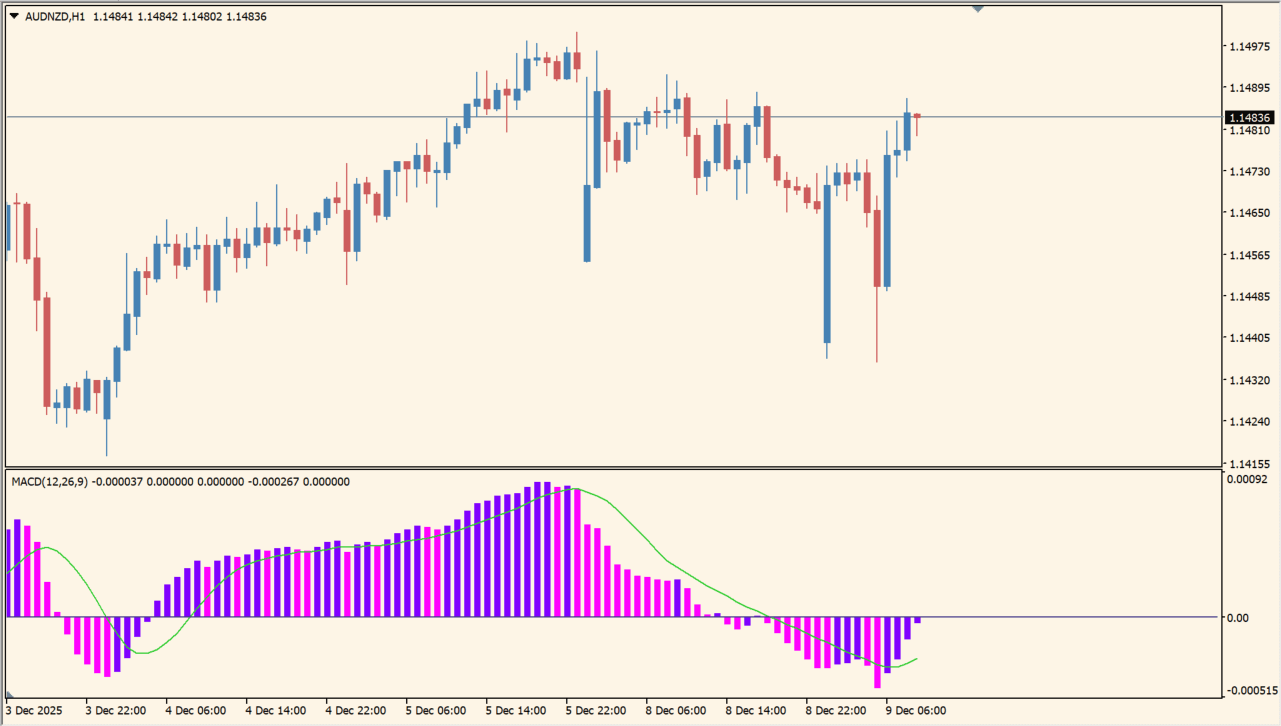Click the horizontal blue price line

(400, 117)
